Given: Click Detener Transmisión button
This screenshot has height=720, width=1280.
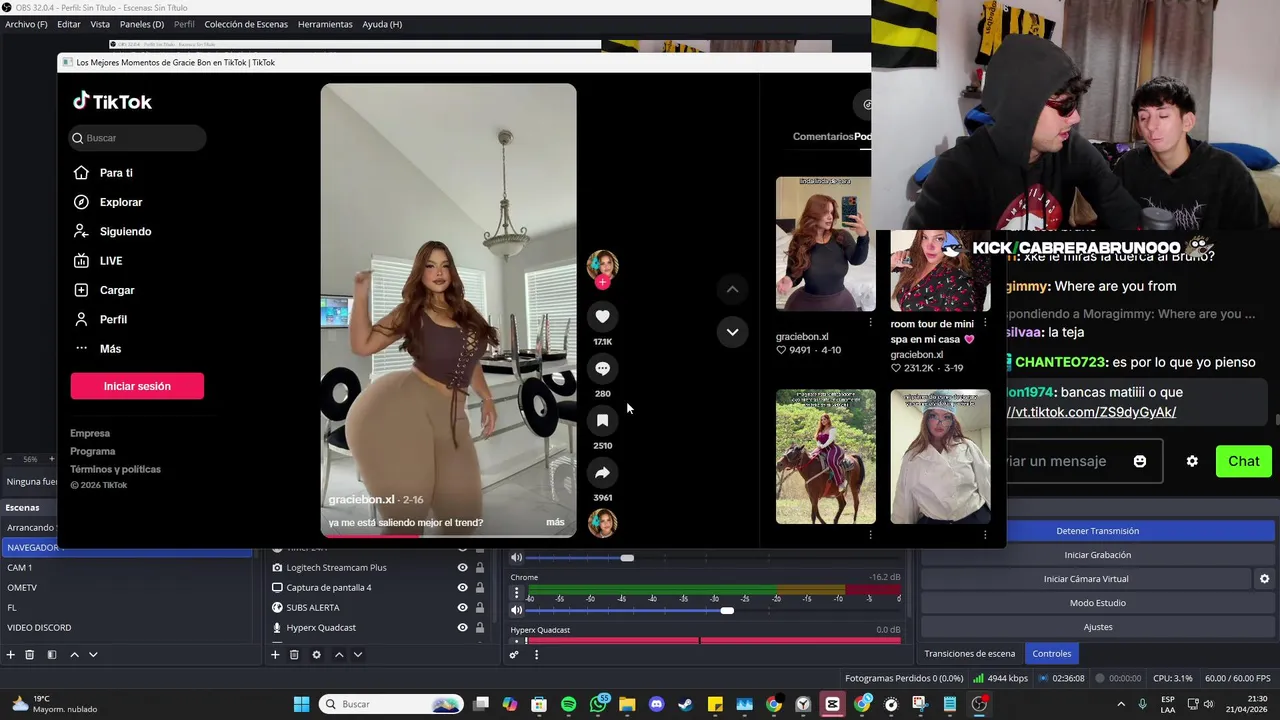Looking at the screenshot, I should tap(1097, 531).
